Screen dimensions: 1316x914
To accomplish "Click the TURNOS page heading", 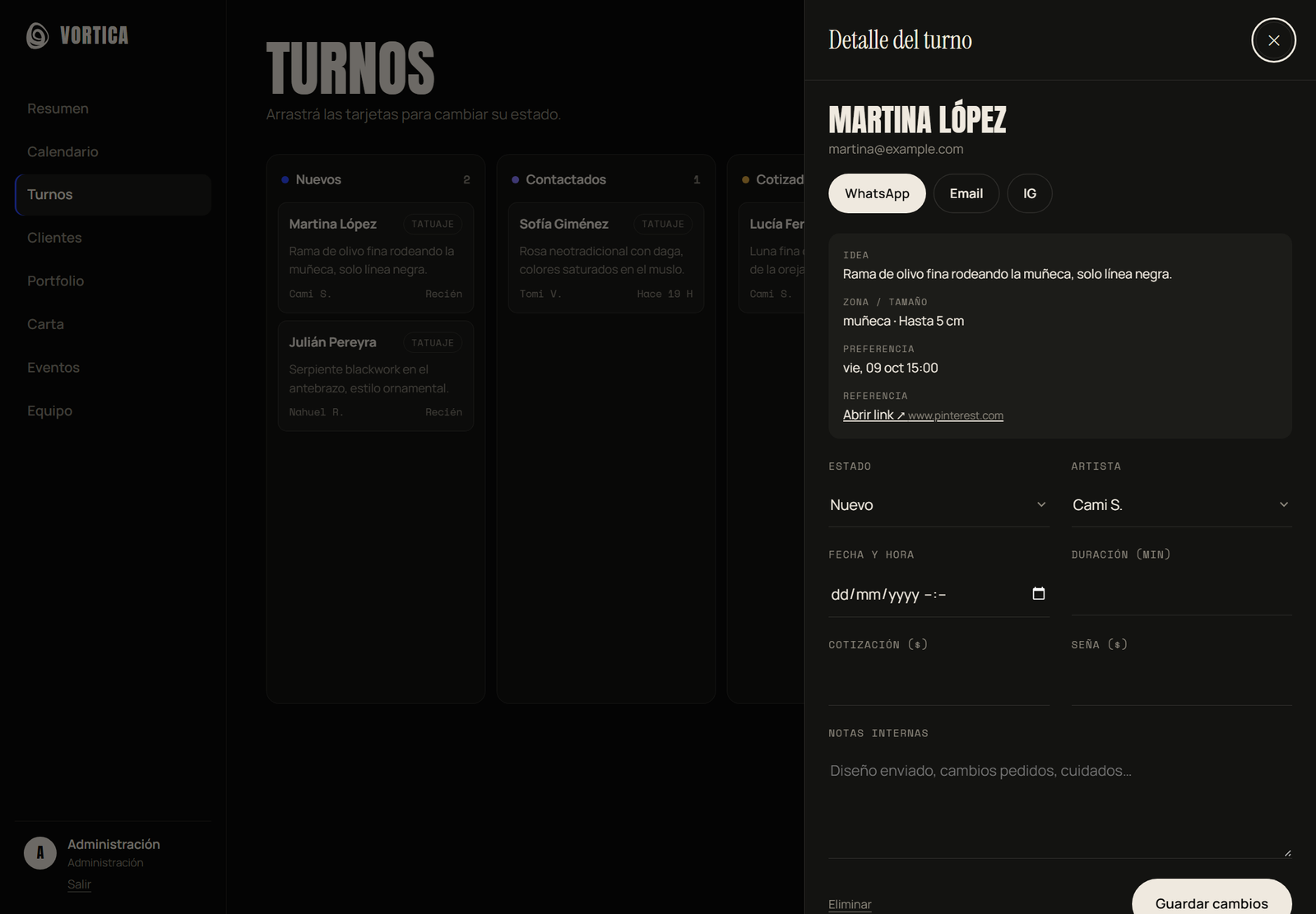I will click(350, 68).
